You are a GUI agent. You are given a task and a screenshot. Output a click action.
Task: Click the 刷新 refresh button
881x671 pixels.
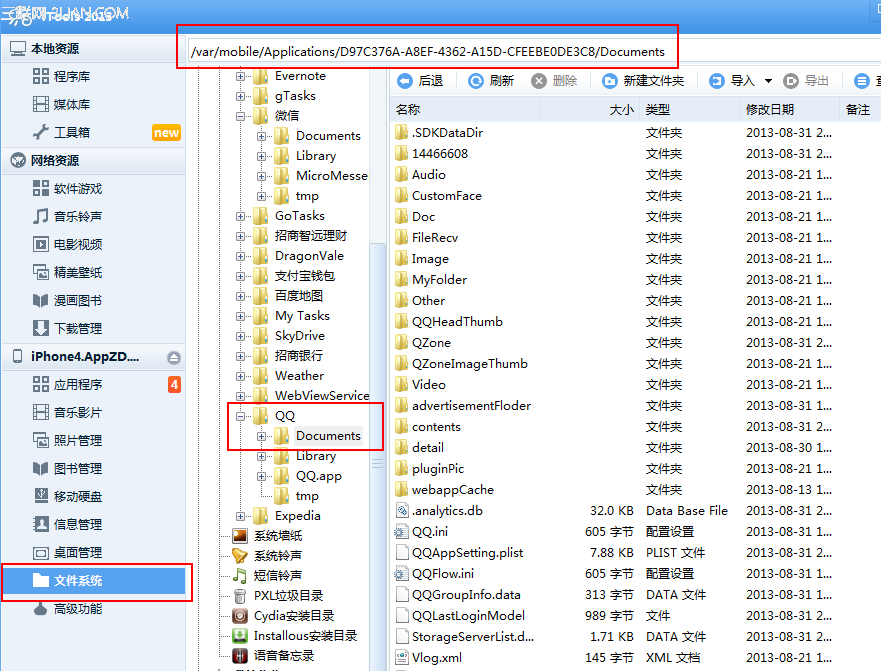pos(491,81)
